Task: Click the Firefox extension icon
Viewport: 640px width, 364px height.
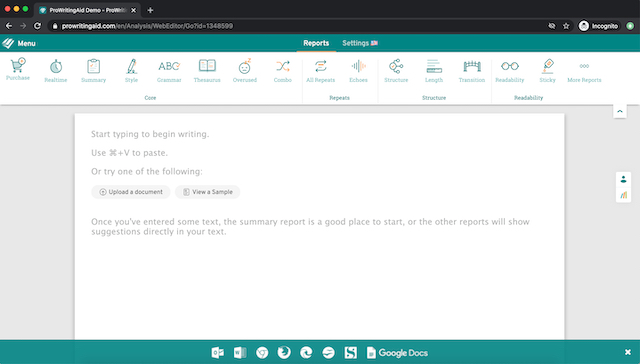Action: pyautogui.click(x=284, y=353)
